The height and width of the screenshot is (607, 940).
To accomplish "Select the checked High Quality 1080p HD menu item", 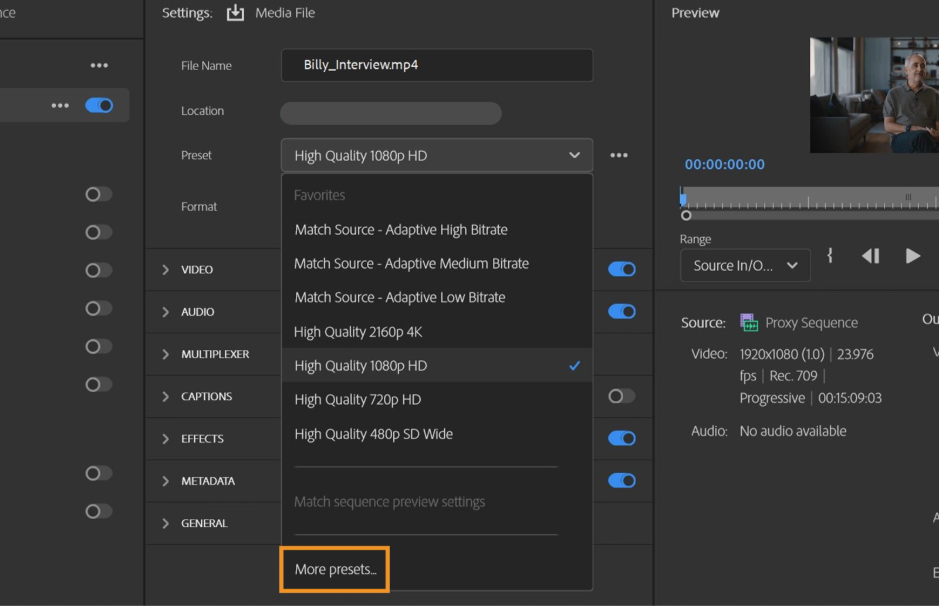I will [436, 366].
